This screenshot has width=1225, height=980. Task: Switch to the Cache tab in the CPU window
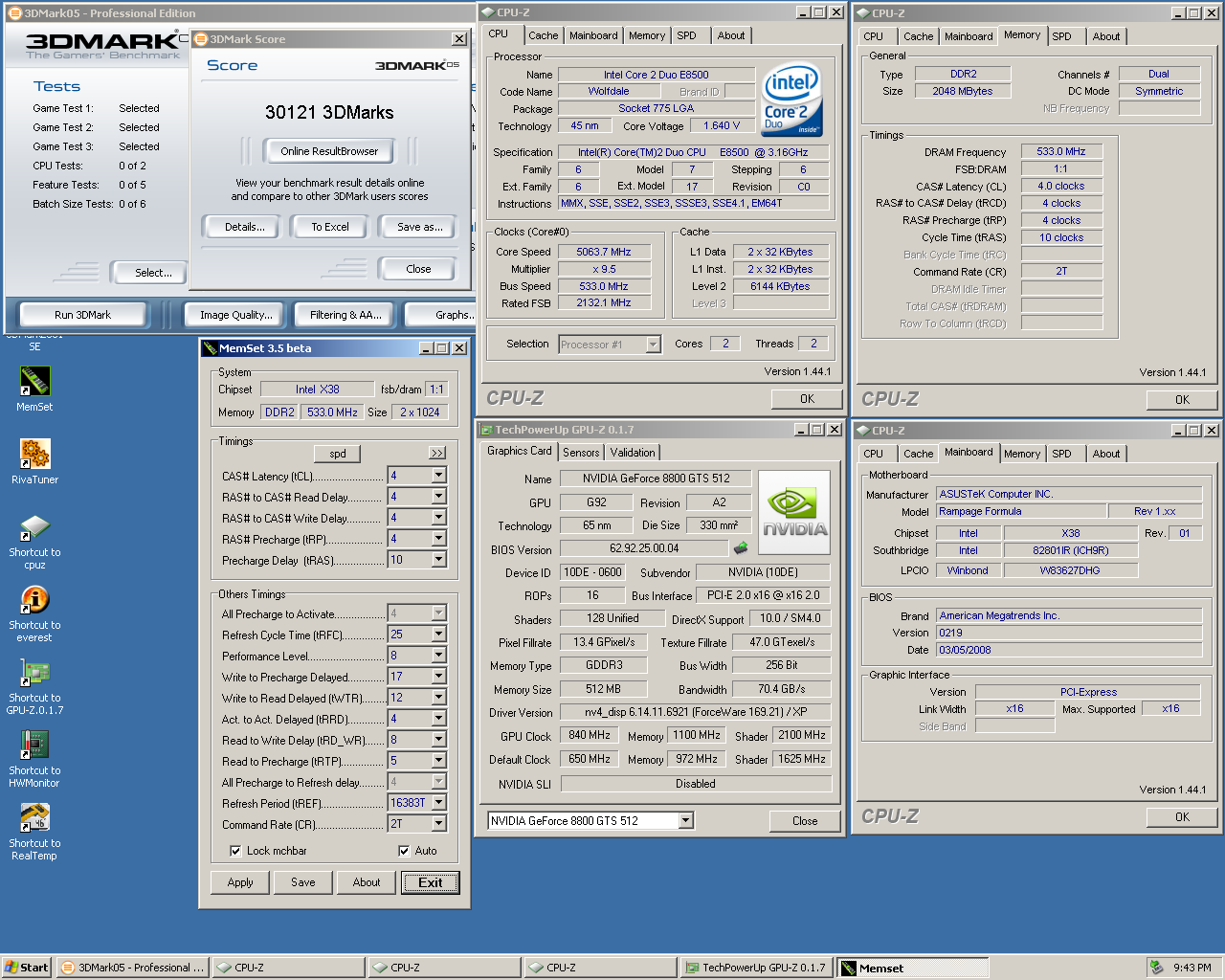543,35
